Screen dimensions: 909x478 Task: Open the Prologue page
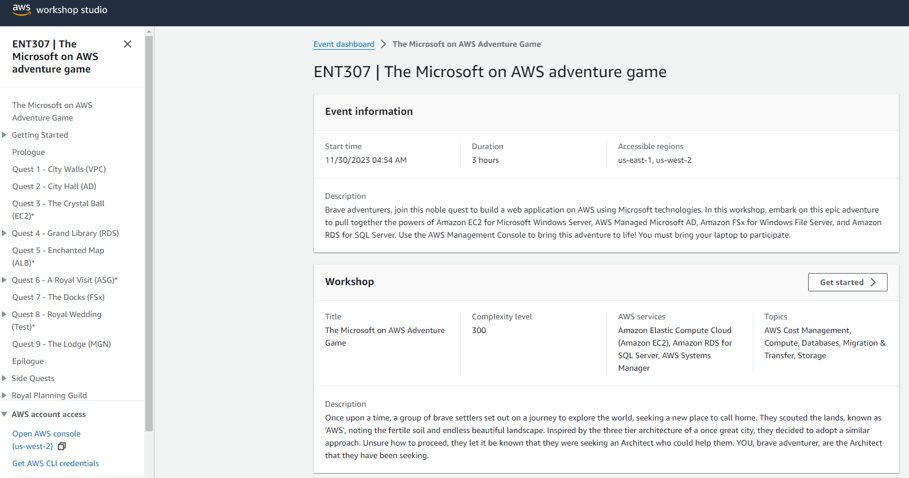[28, 152]
